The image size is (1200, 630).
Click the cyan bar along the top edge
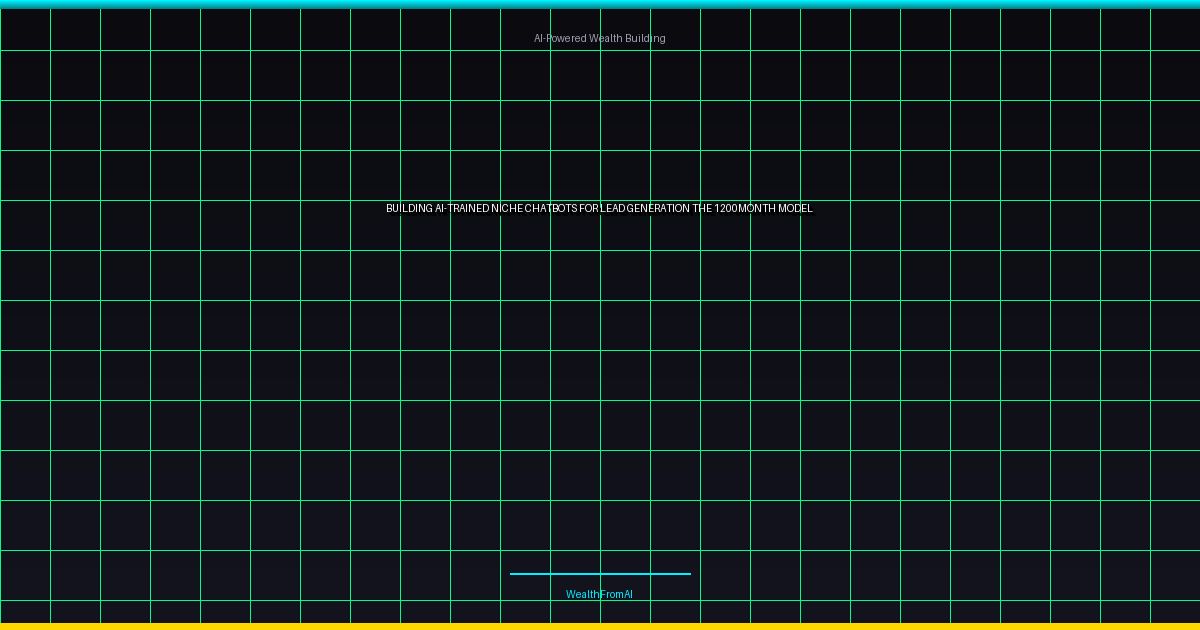point(600,4)
